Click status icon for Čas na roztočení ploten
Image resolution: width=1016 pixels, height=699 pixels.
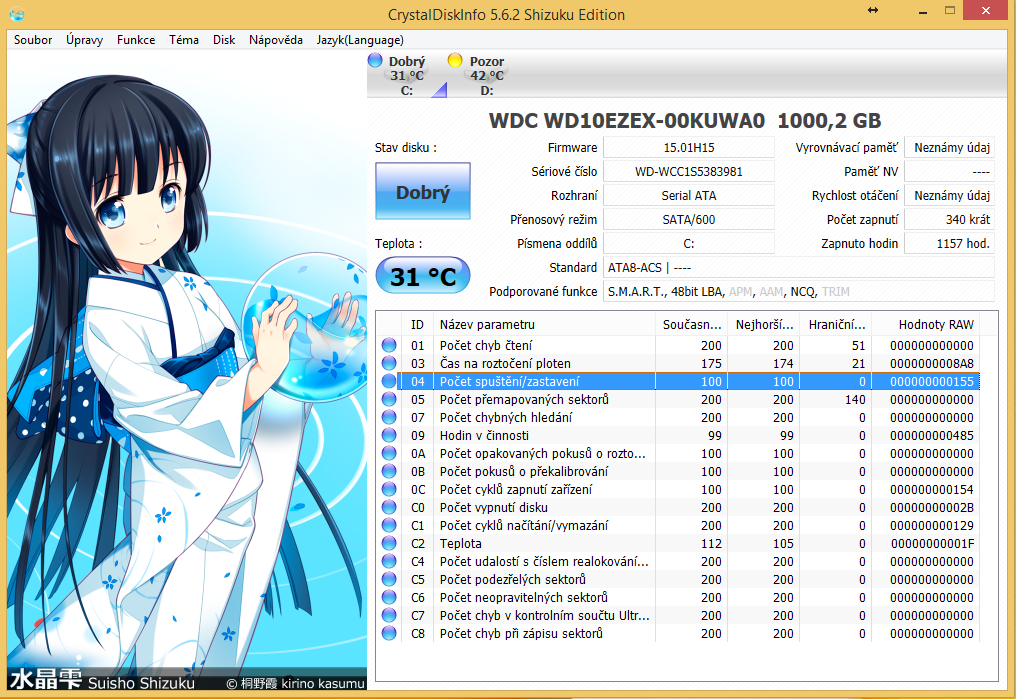(389, 363)
